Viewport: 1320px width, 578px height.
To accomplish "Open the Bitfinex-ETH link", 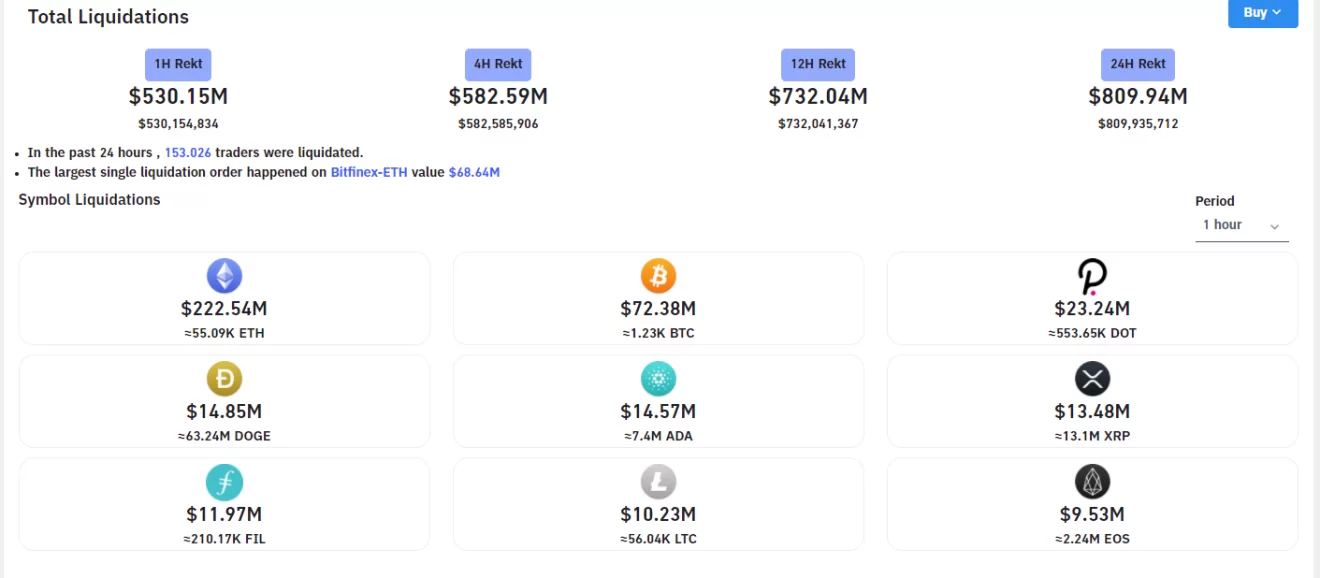I will click(x=369, y=172).
